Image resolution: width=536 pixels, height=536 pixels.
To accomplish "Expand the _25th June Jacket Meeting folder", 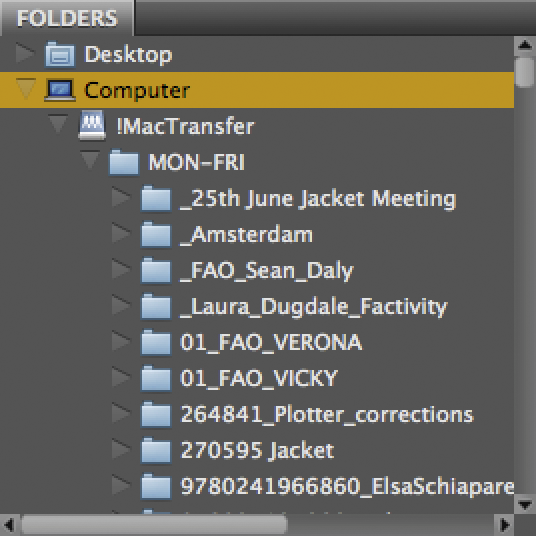I will 121,198.
